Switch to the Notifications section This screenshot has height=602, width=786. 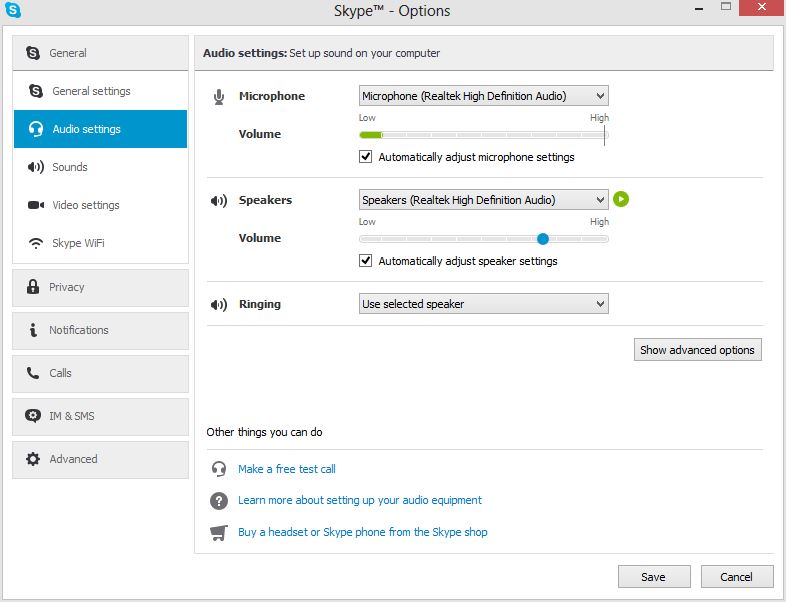[x=78, y=330]
